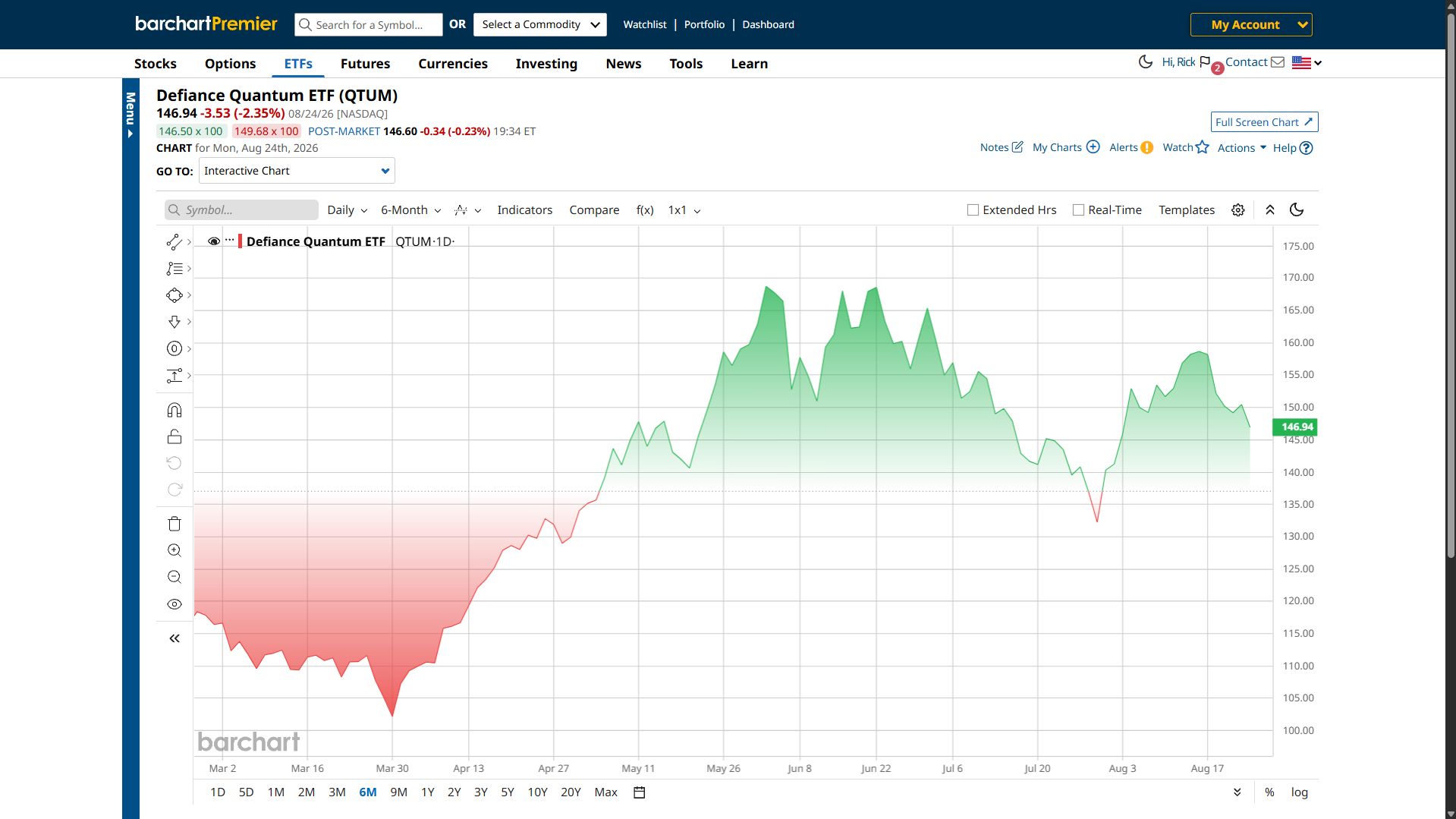The width and height of the screenshot is (1456, 819).
Task: Switch chart to dark theme
Action: click(x=1297, y=210)
